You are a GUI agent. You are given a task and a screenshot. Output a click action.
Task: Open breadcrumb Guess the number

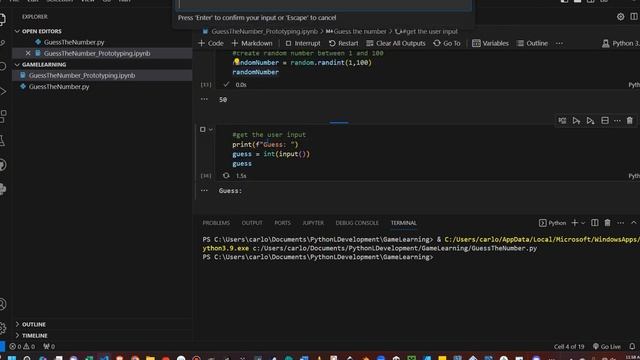(x=356, y=31)
